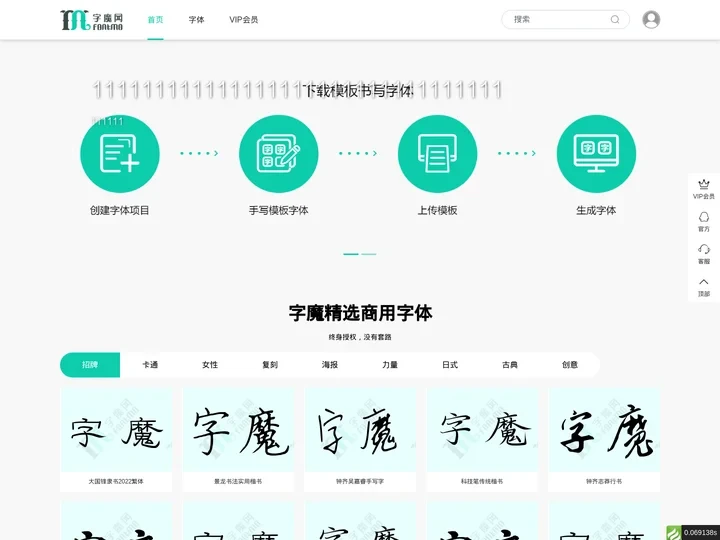Select the 海报 font category tab
Image resolution: width=720 pixels, height=540 pixels.
330,365
